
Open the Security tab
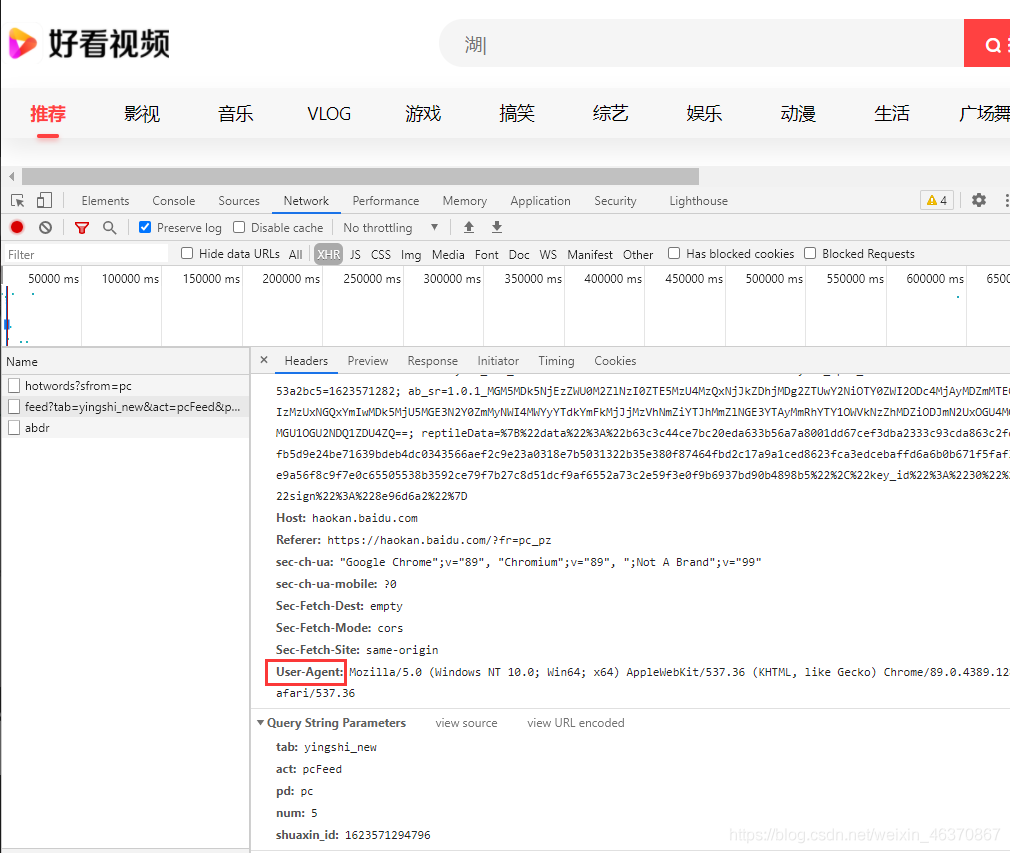[615, 201]
